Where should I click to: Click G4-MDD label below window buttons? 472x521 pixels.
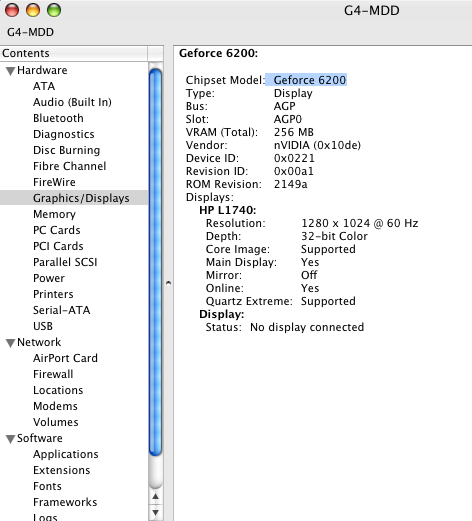30,32
